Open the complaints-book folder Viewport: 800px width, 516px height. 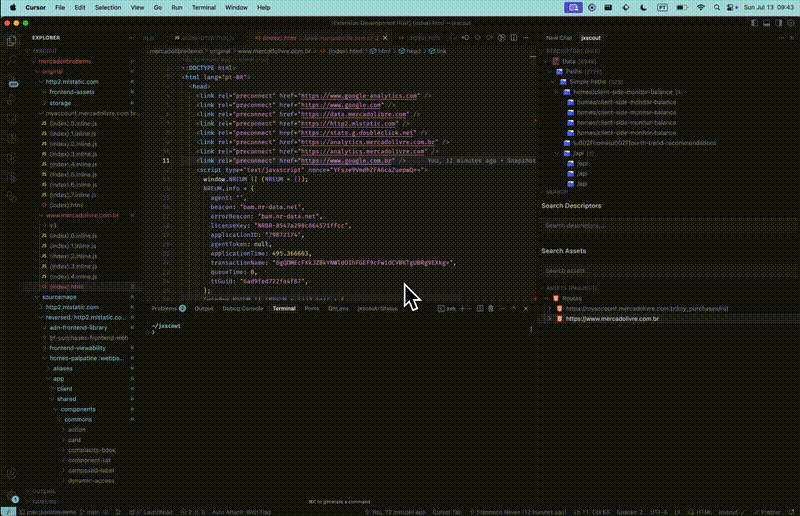(x=91, y=450)
